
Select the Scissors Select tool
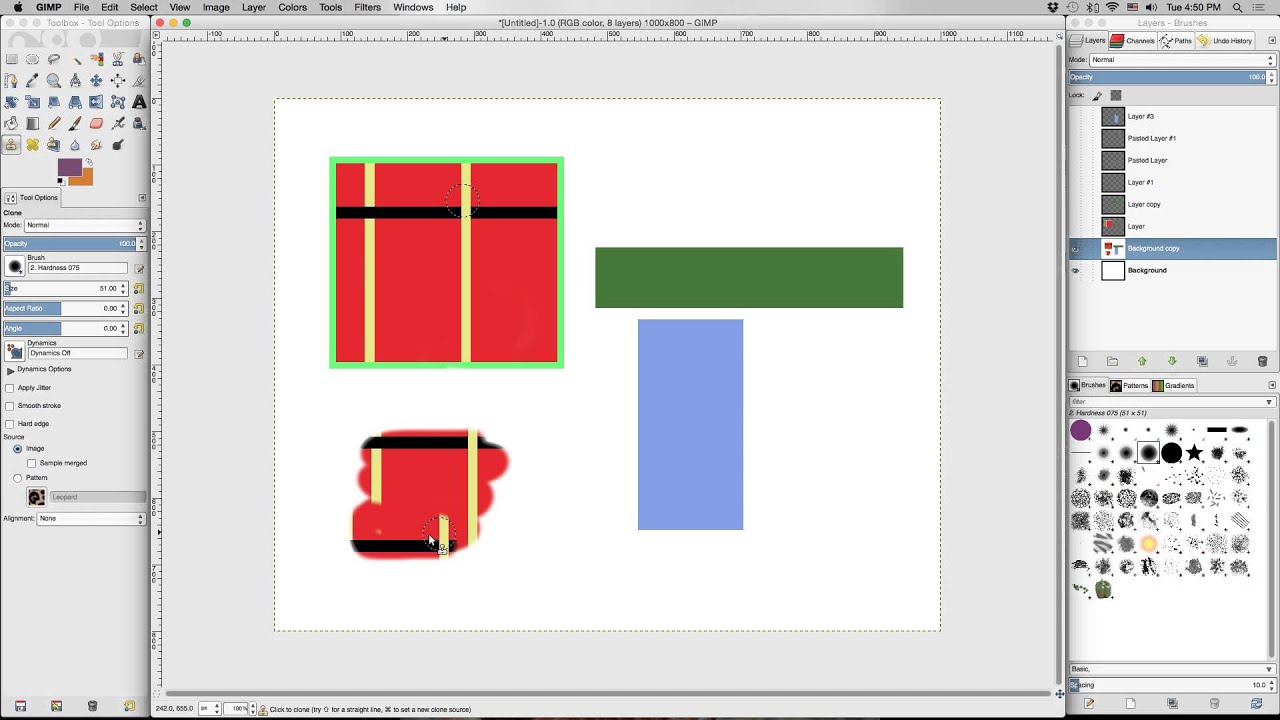pos(118,59)
